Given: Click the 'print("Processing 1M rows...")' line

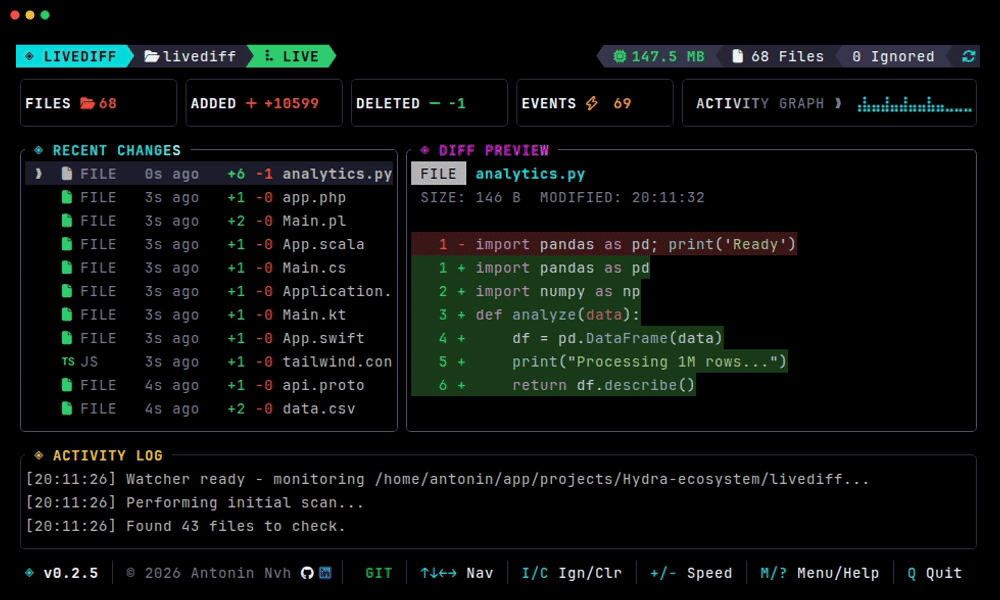Looking at the screenshot, I should (x=599, y=362).
